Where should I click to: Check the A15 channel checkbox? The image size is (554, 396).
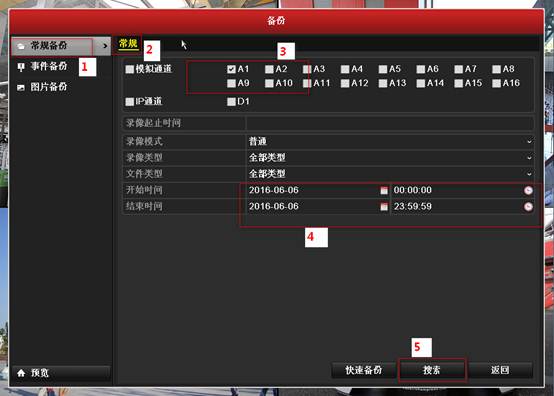pos(459,83)
